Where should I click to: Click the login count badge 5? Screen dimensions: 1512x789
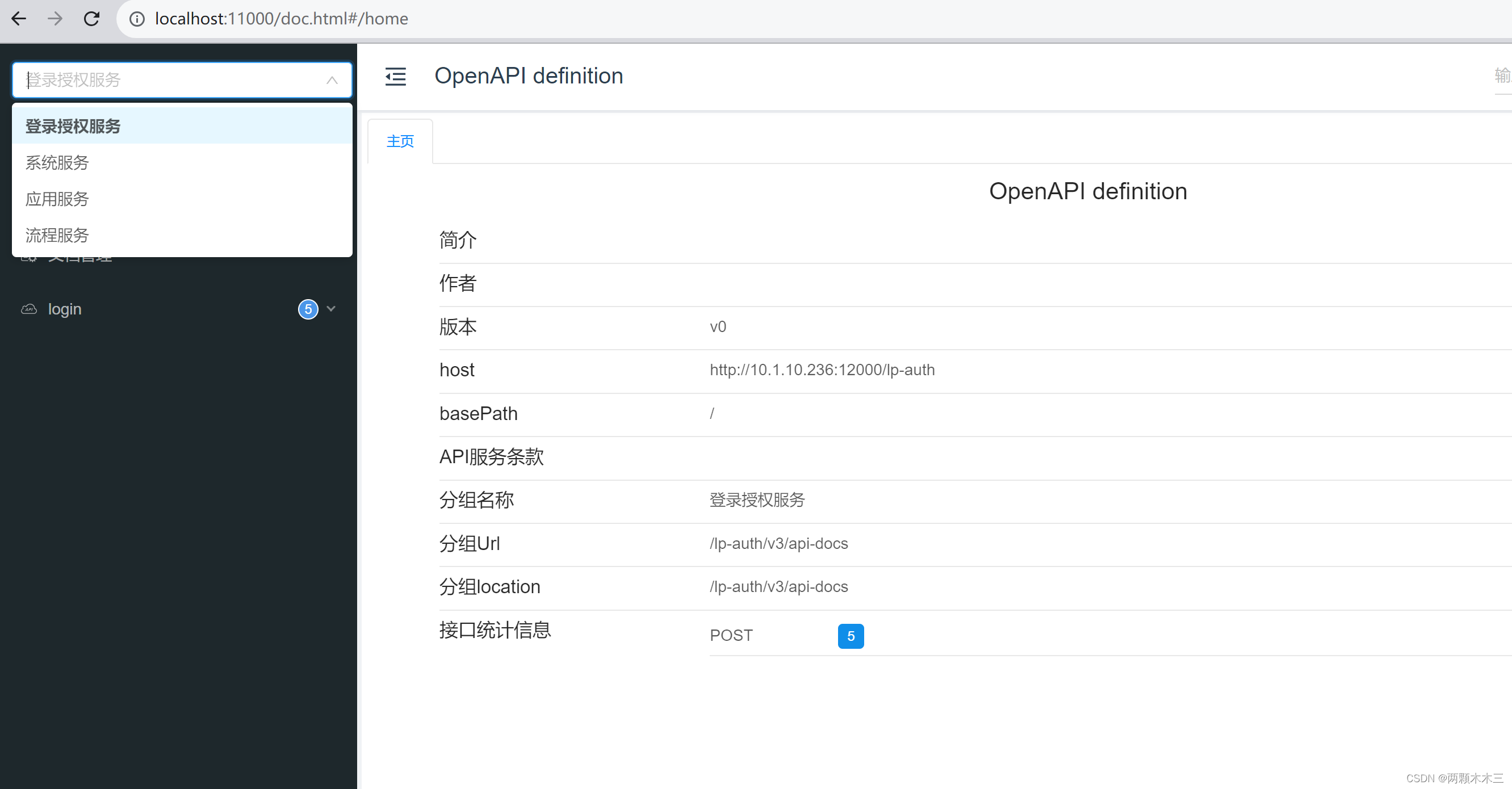pos(308,309)
